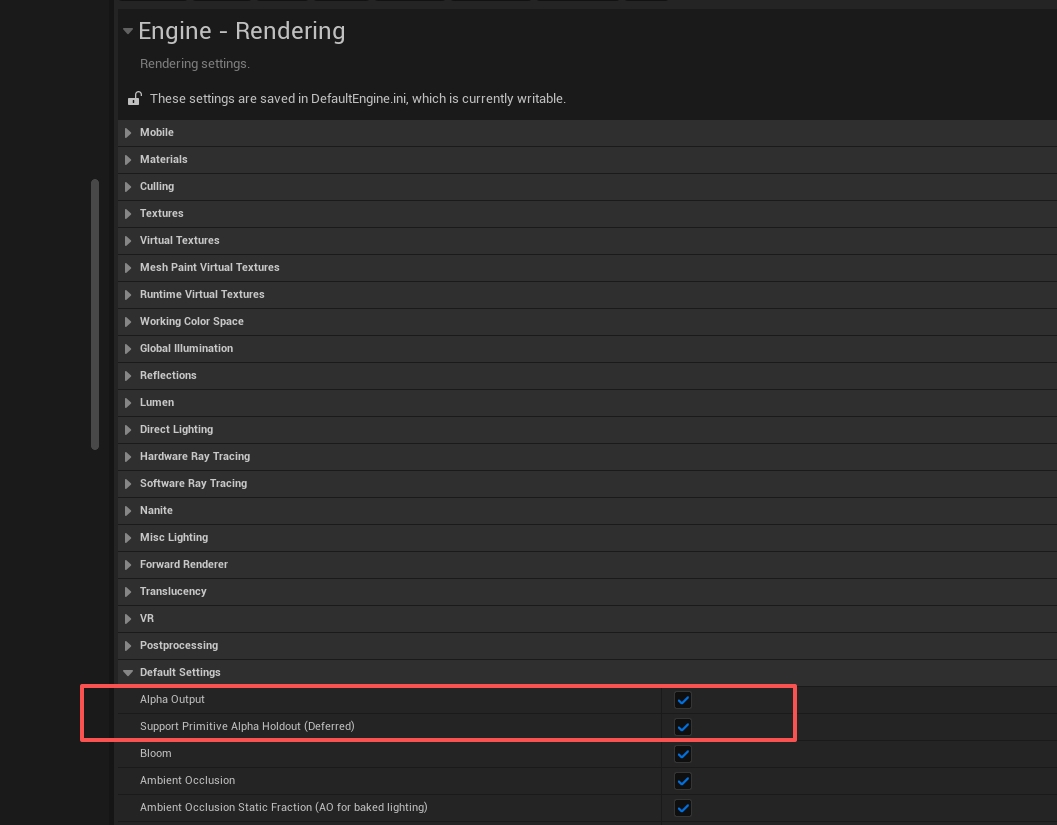
Task: Collapse the Default Settings category
Action: [128, 673]
